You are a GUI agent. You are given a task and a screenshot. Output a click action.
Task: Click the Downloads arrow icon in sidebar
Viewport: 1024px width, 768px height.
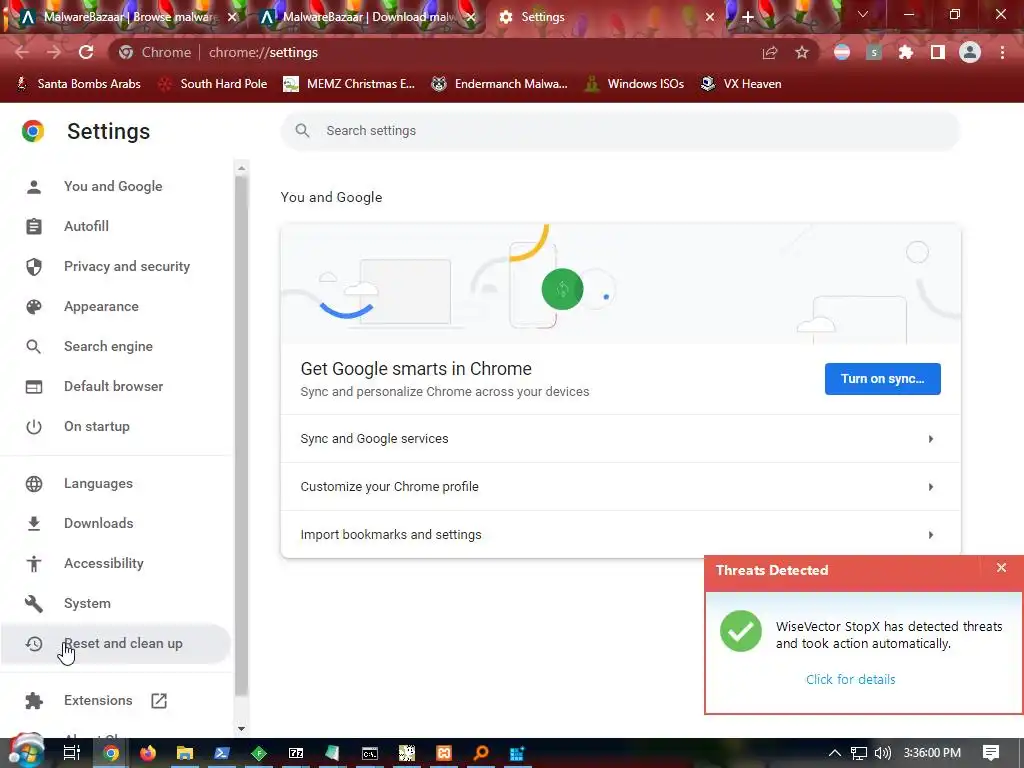point(34,524)
